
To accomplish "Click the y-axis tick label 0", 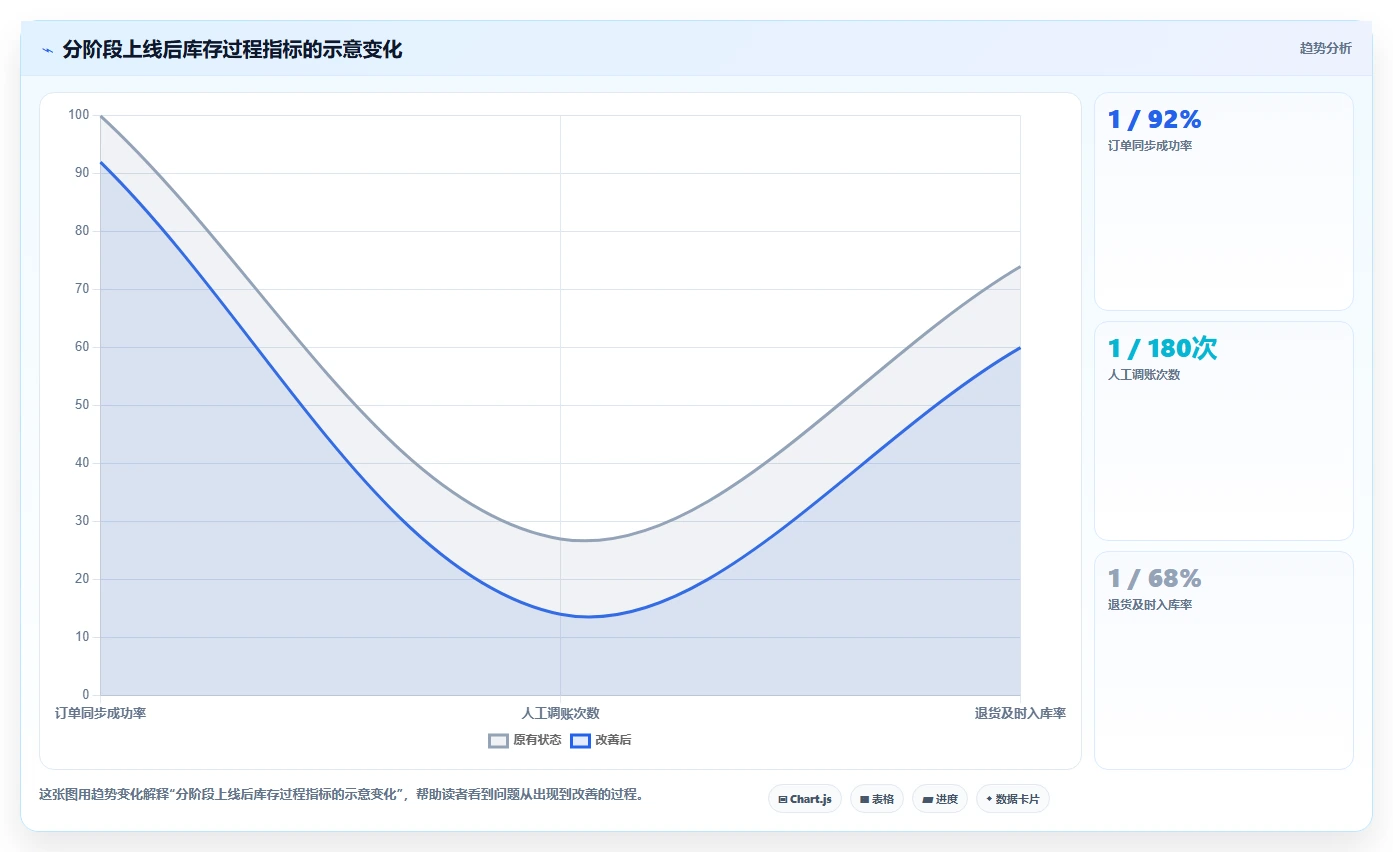I will (86, 695).
